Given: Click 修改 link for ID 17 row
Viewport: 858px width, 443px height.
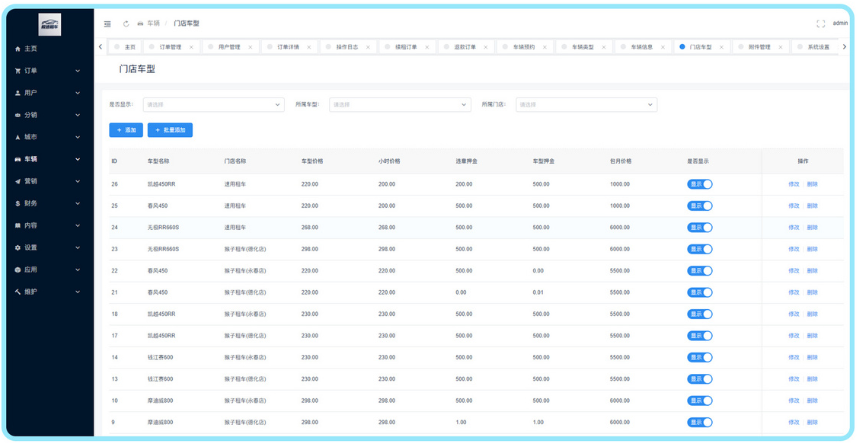Looking at the screenshot, I should tap(794, 336).
